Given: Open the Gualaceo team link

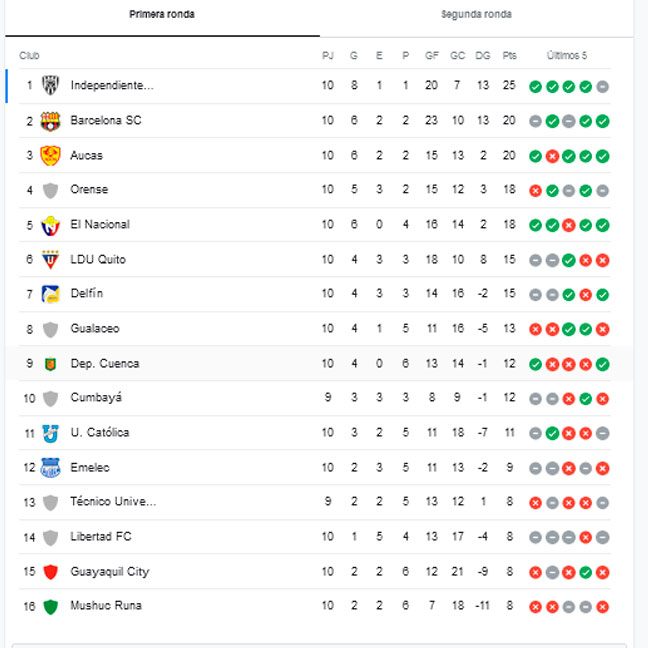Looking at the screenshot, I should (95, 329).
